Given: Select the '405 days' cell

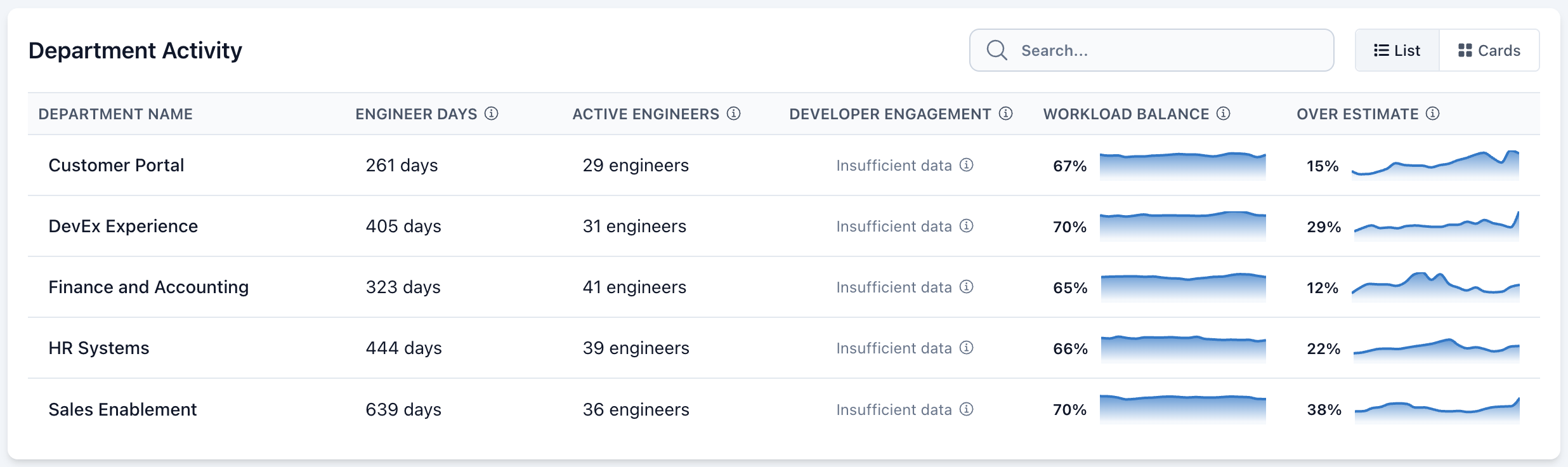Looking at the screenshot, I should coord(403,227).
